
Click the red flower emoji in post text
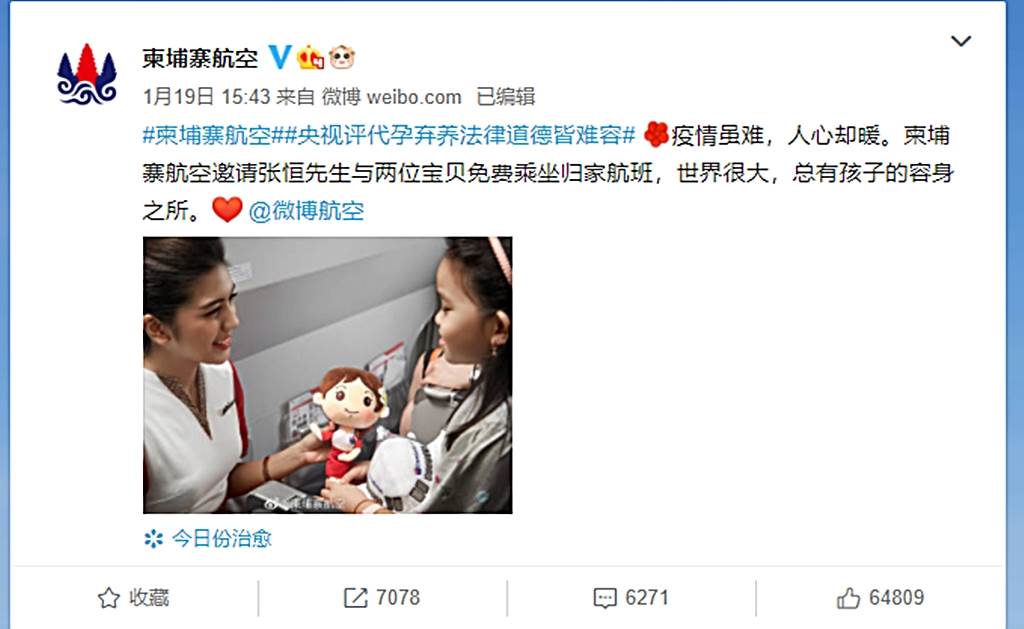656,135
